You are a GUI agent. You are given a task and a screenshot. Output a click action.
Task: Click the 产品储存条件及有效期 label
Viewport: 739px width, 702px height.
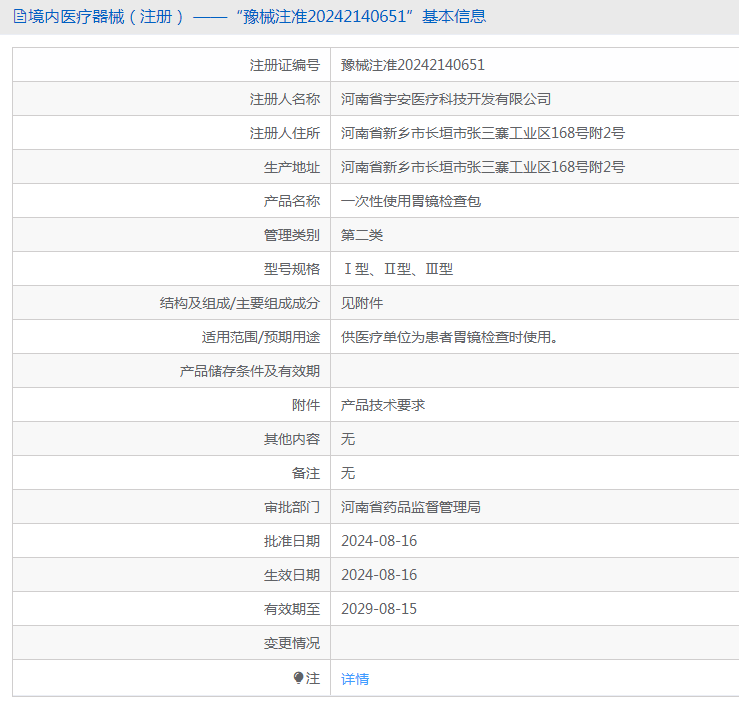click(250, 371)
